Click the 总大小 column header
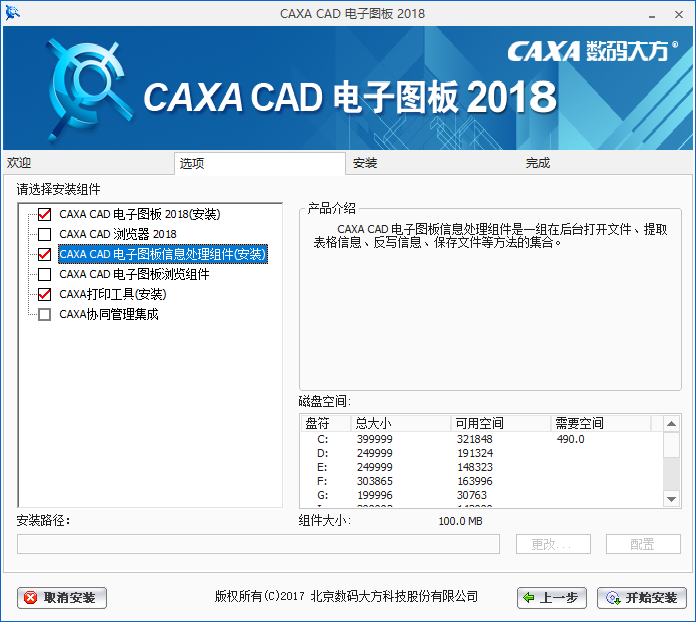The width and height of the screenshot is (696, 622). click(x=401, y=424)
